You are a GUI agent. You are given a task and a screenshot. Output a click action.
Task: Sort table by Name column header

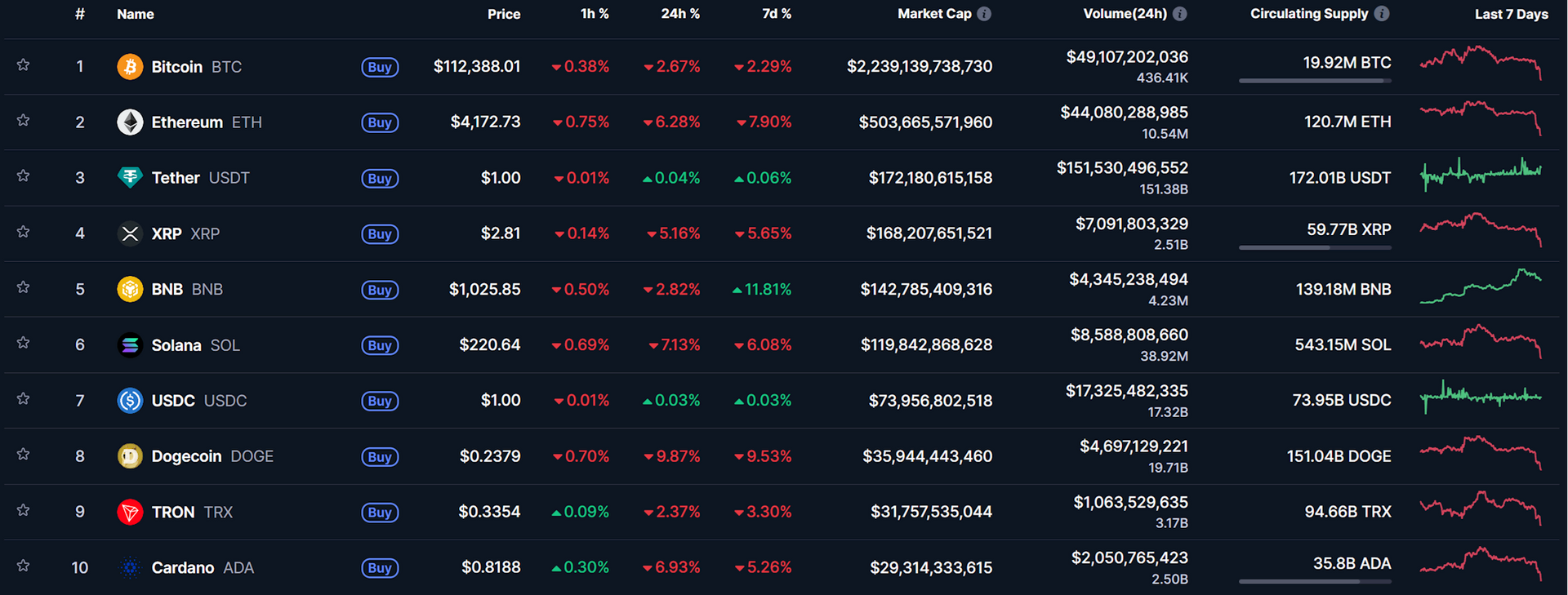point(136,14)
